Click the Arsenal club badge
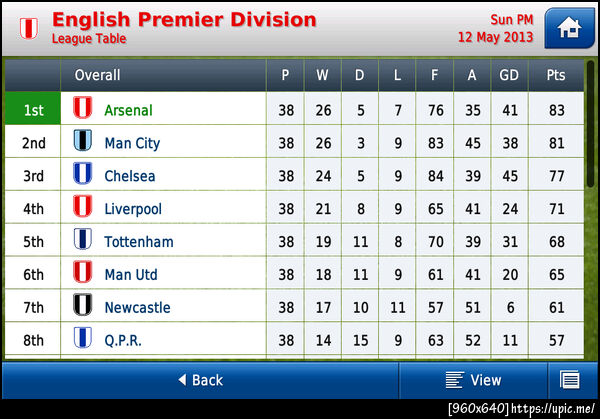 click(82, 110)
